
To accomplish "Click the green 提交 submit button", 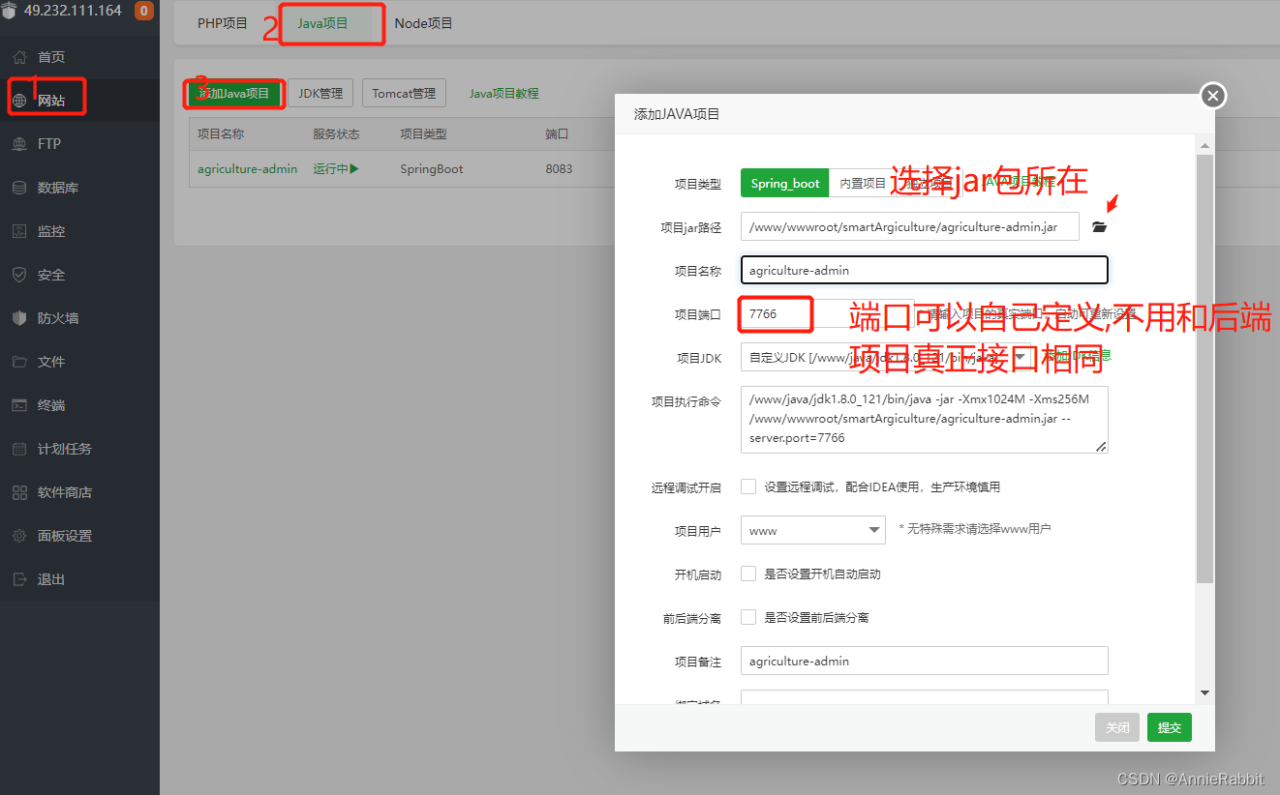I will [1168, 727].
